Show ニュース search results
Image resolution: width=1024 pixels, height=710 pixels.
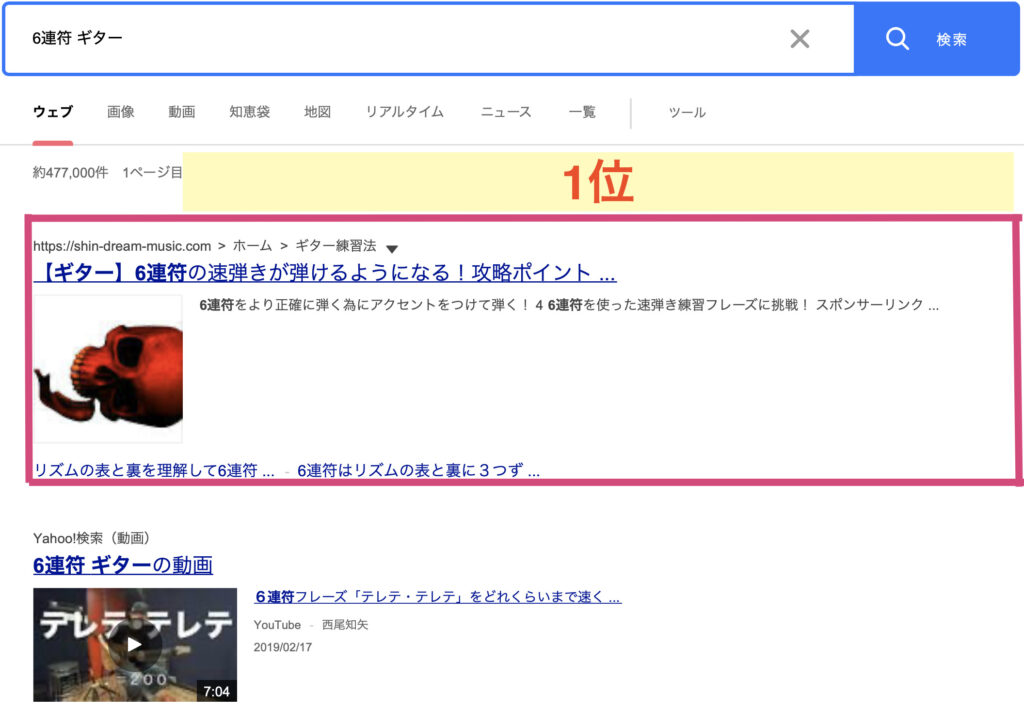click(x=506, y=112)
